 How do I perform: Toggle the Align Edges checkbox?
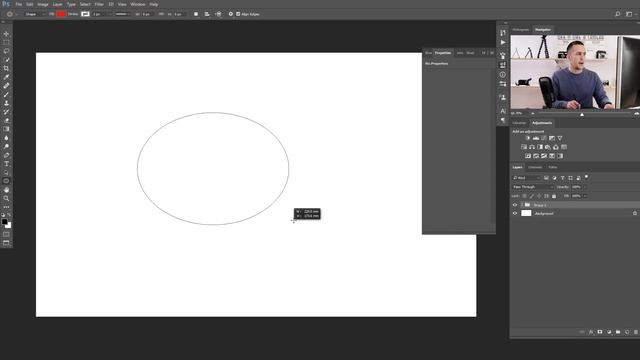point(238,14)
